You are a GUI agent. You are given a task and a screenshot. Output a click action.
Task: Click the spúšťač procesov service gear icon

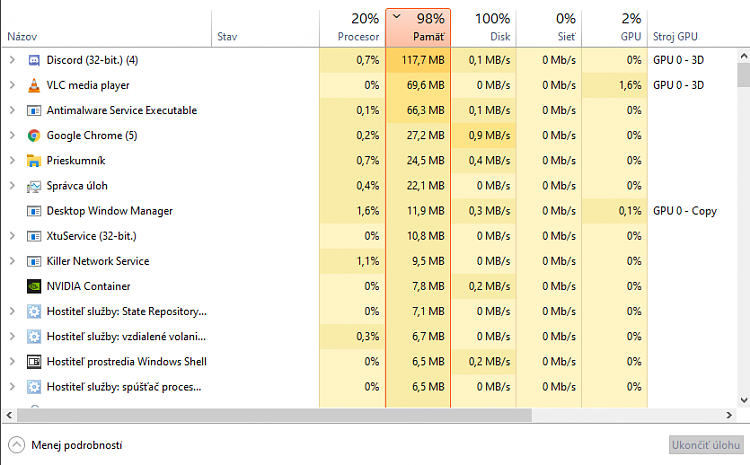tap(34, 387)
